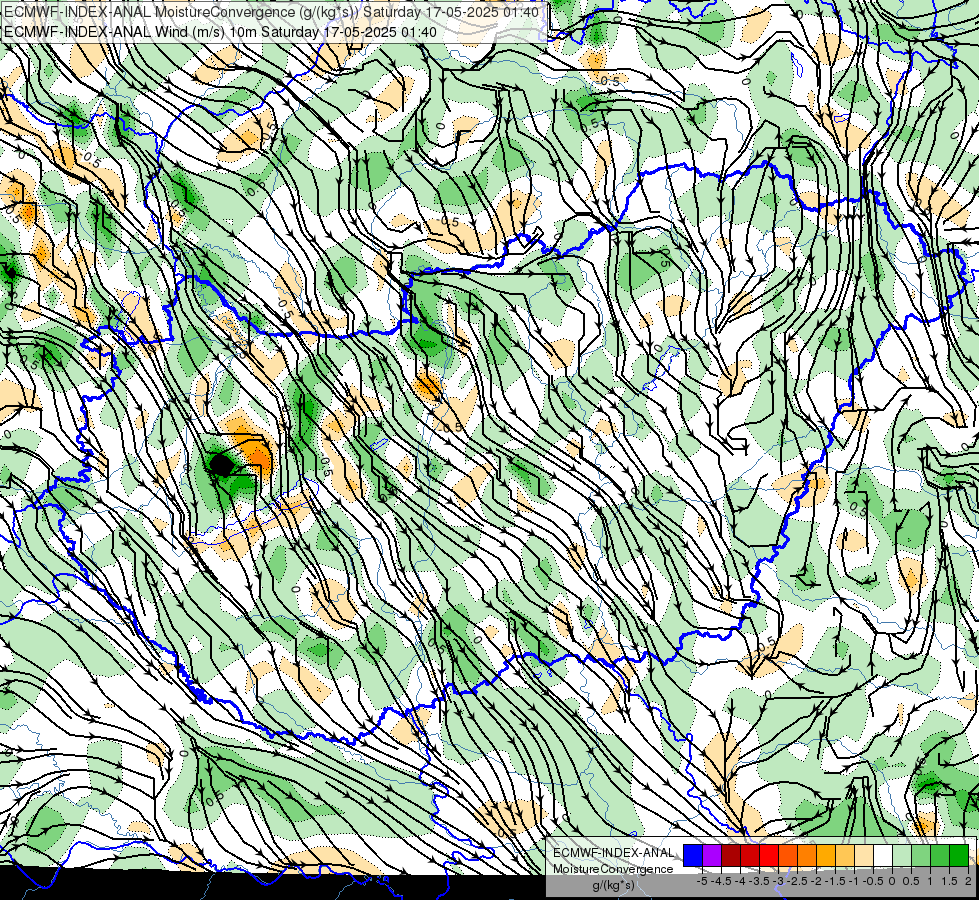This screenshot has width=979, height=900.
Task: Click the 1.5 legend tick label
Action: (950, 881)
